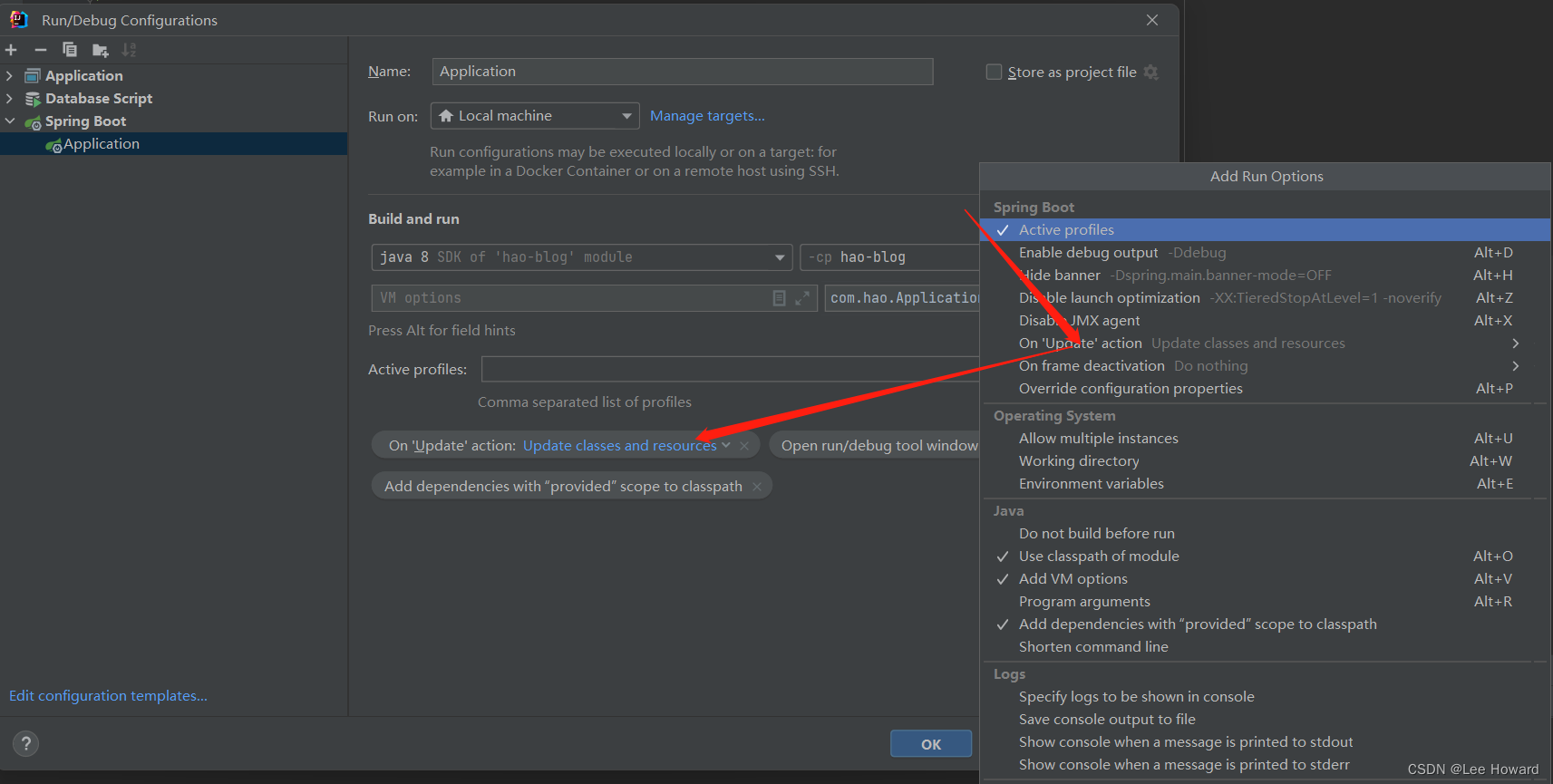Open On 'Update' action submenu in options

pos(1266,344)
